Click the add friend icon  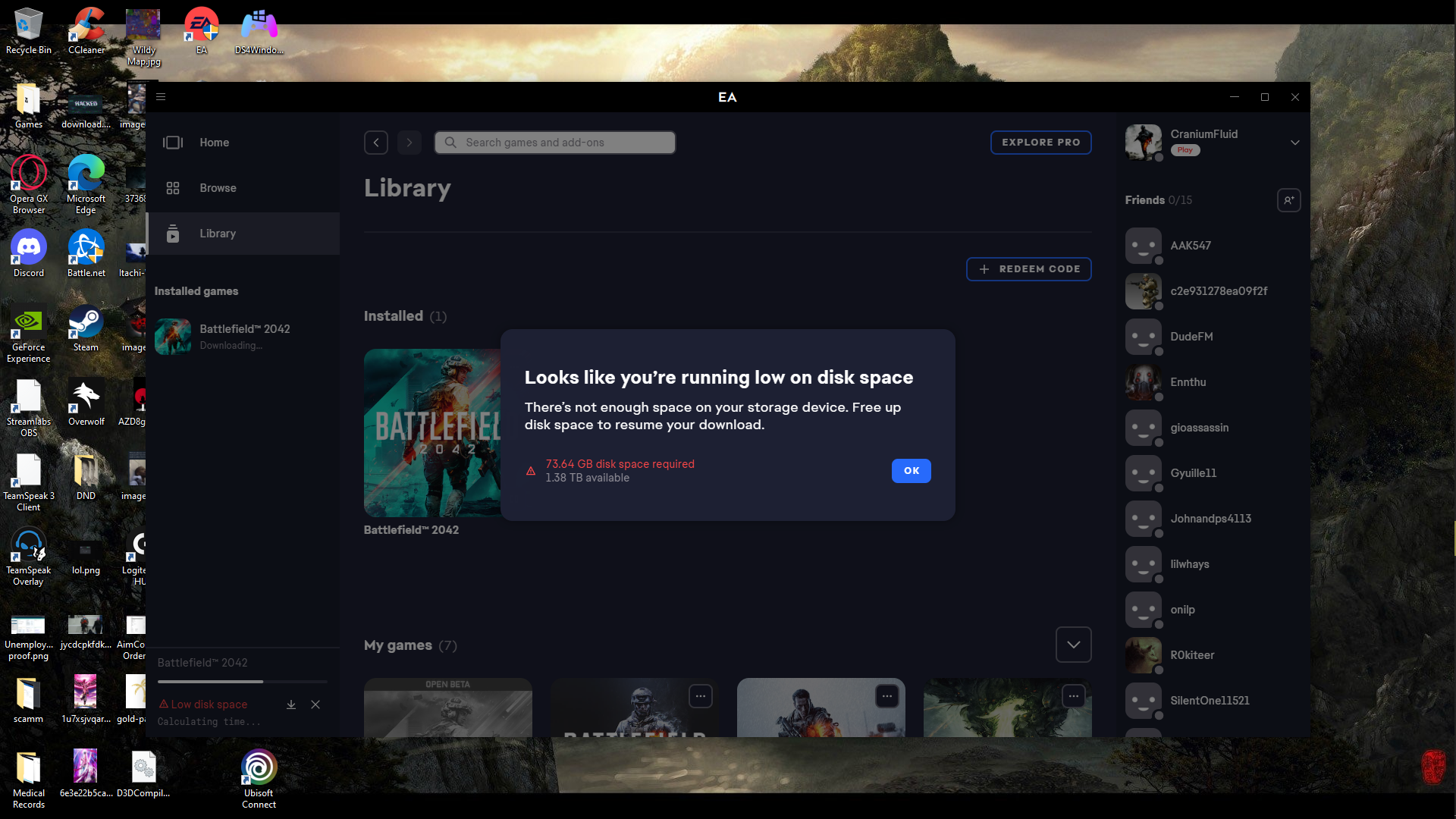click(x=1288, y=200)
